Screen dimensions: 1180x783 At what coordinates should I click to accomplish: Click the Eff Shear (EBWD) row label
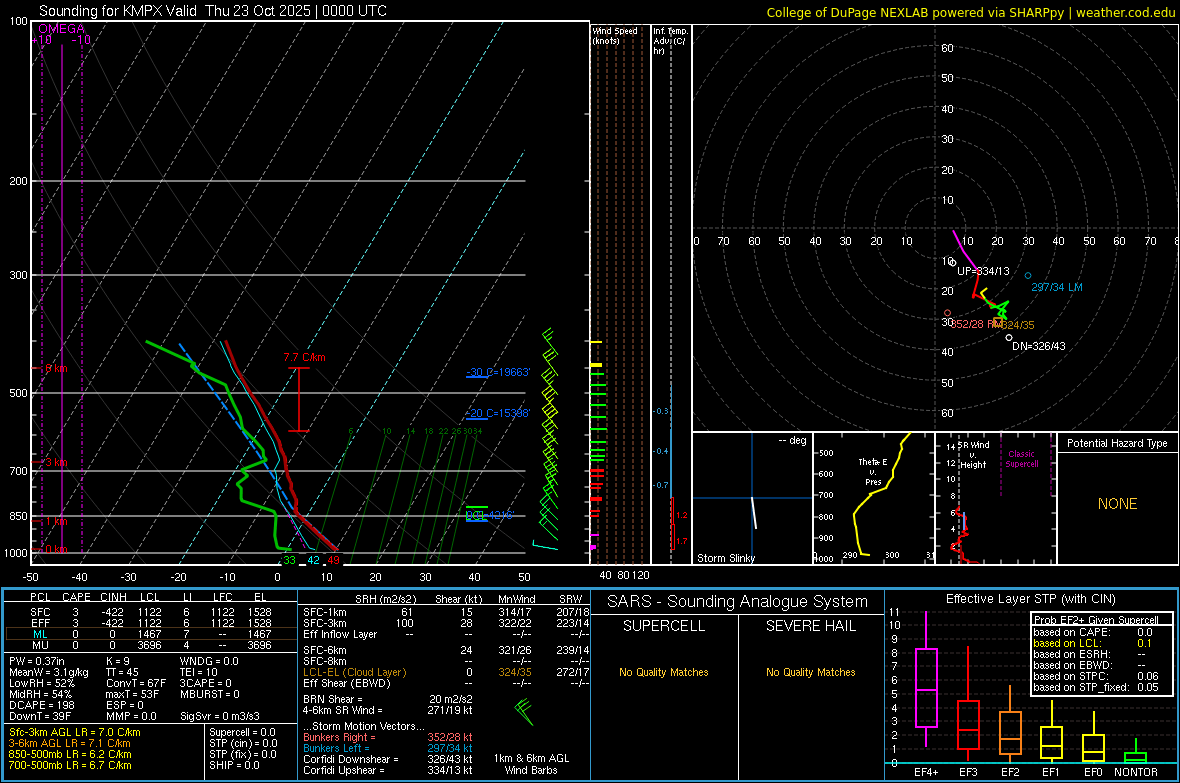(x=347, y=684)
